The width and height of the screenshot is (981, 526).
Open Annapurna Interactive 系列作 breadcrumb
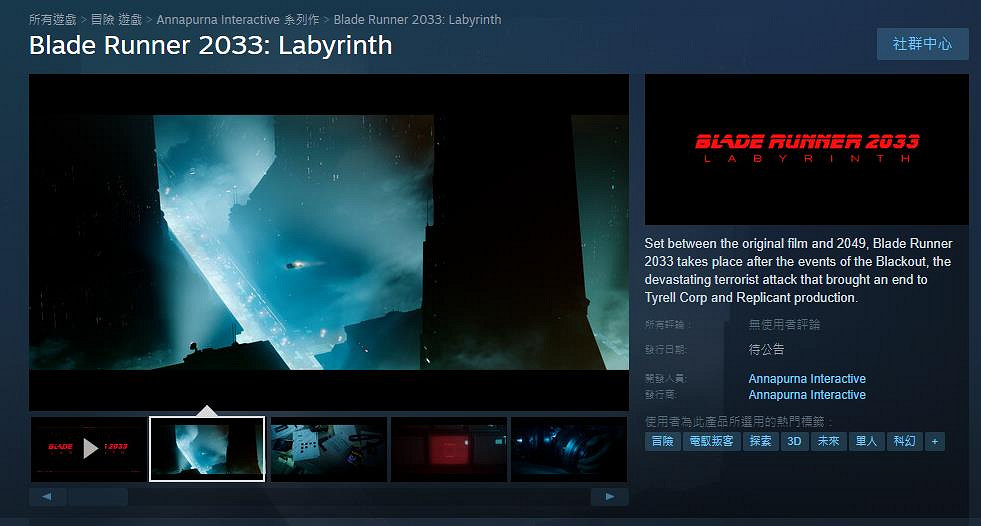coord(238,20)
